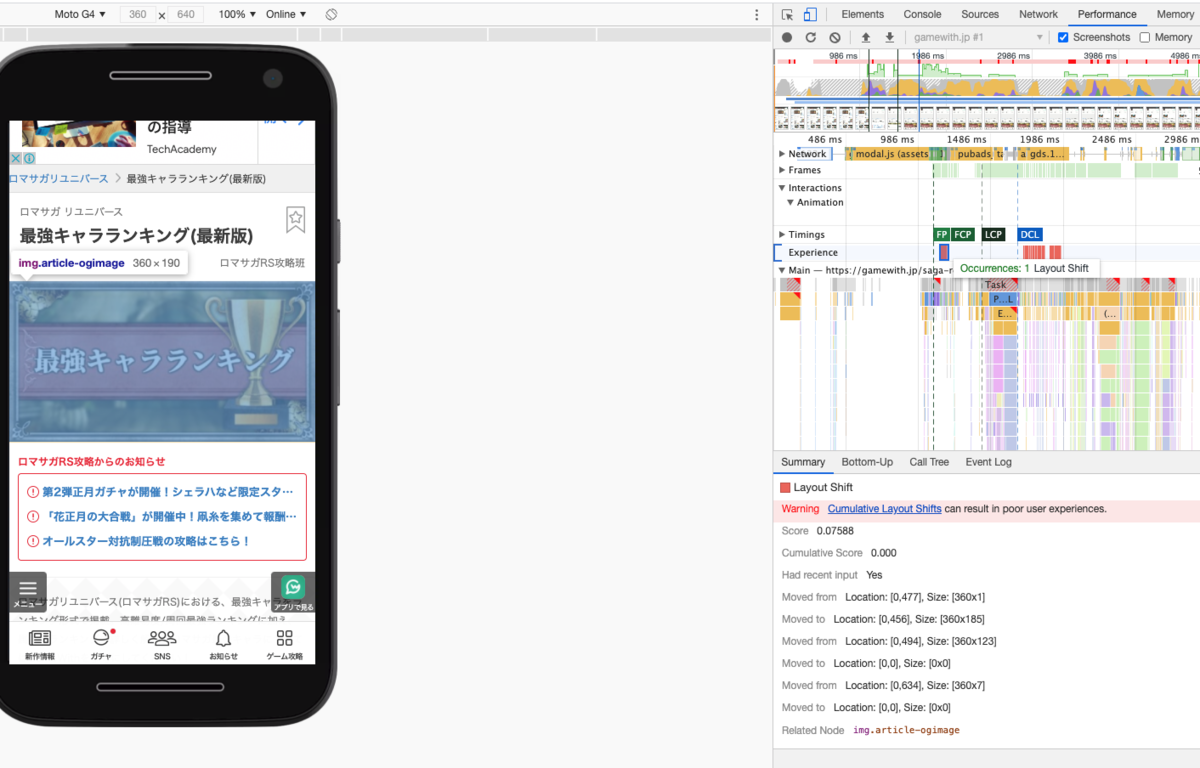Switch to the Sources tab
Screen dimensions: 1200x768
(980, 14)
